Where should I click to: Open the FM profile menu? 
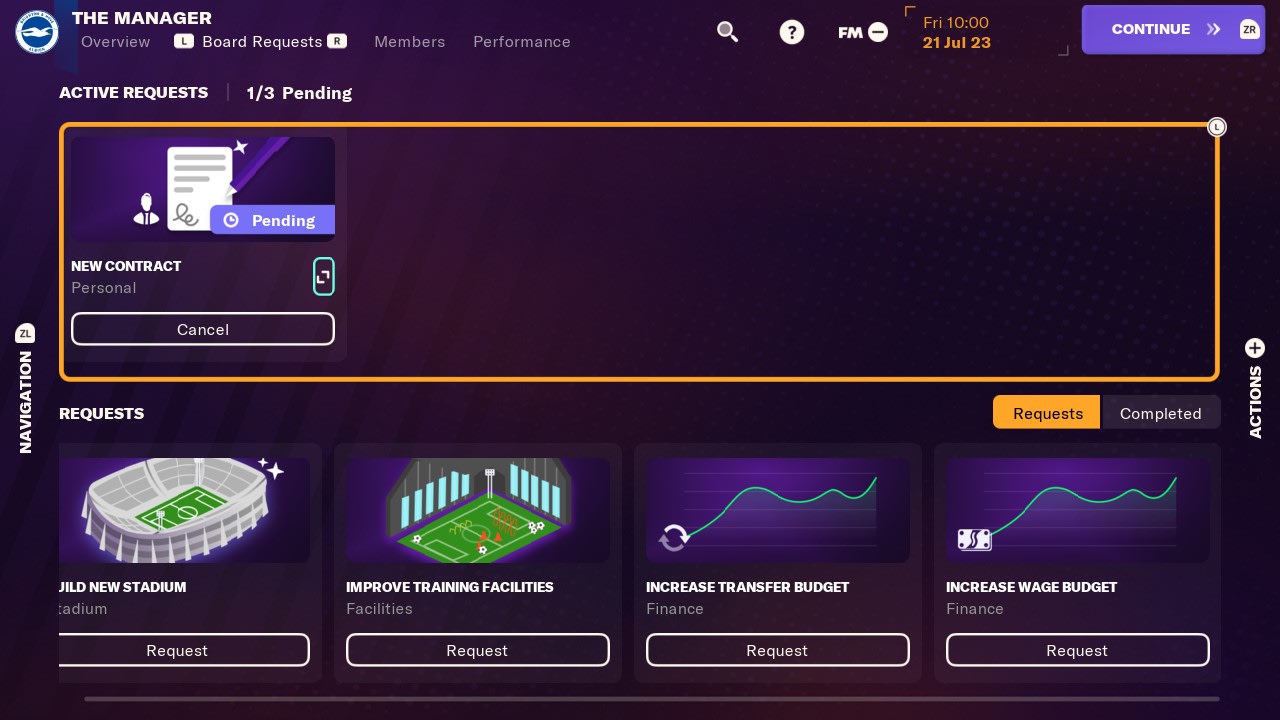coord(861,32)
